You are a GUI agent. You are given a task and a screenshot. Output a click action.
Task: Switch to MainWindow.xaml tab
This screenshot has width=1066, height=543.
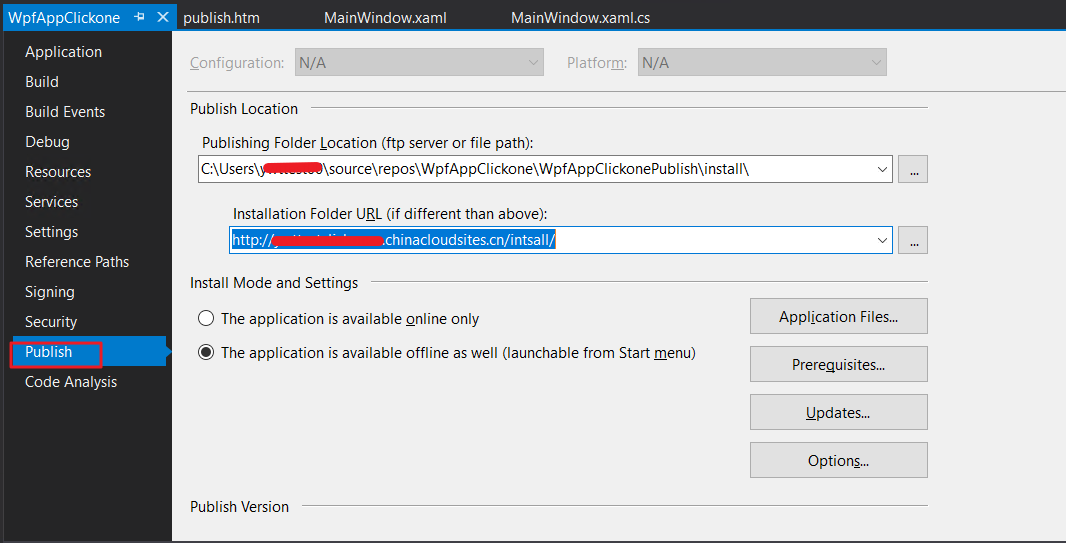(x=385, y=18)
